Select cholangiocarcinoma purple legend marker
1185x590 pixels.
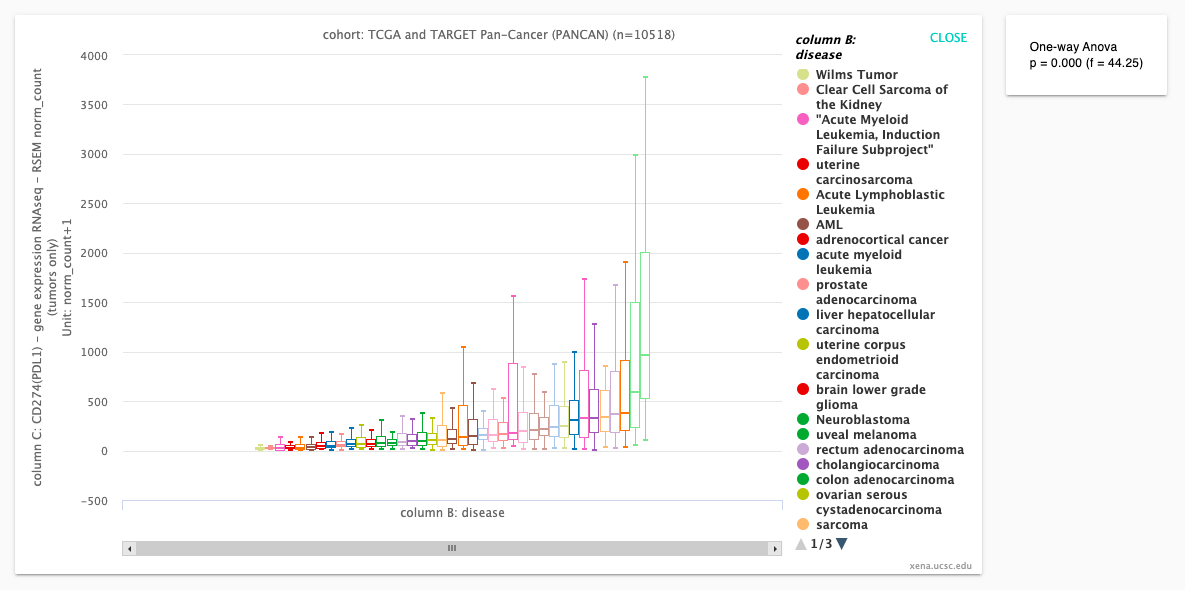pyautogui.click(x=803, y=465)
